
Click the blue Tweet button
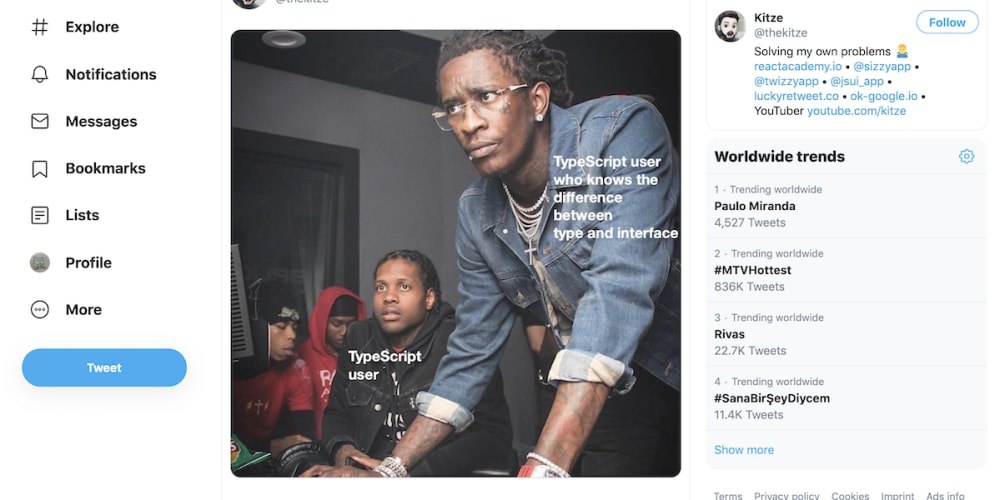[104, 367]
